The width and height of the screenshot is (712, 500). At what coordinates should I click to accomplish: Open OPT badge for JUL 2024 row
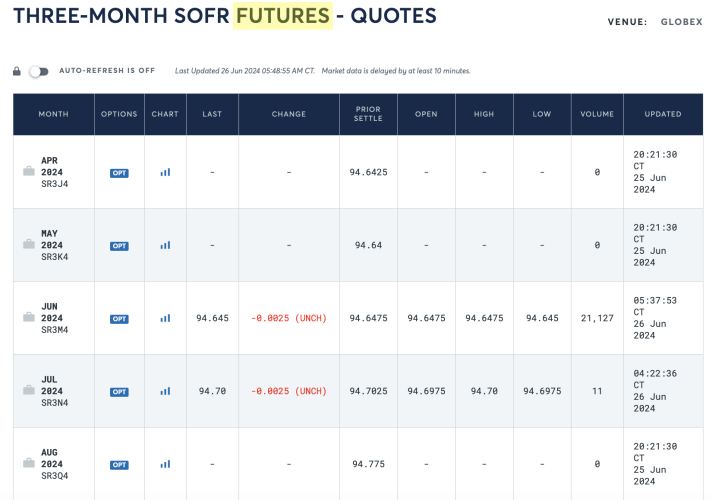pyautogui.click(x=119, y=392)
